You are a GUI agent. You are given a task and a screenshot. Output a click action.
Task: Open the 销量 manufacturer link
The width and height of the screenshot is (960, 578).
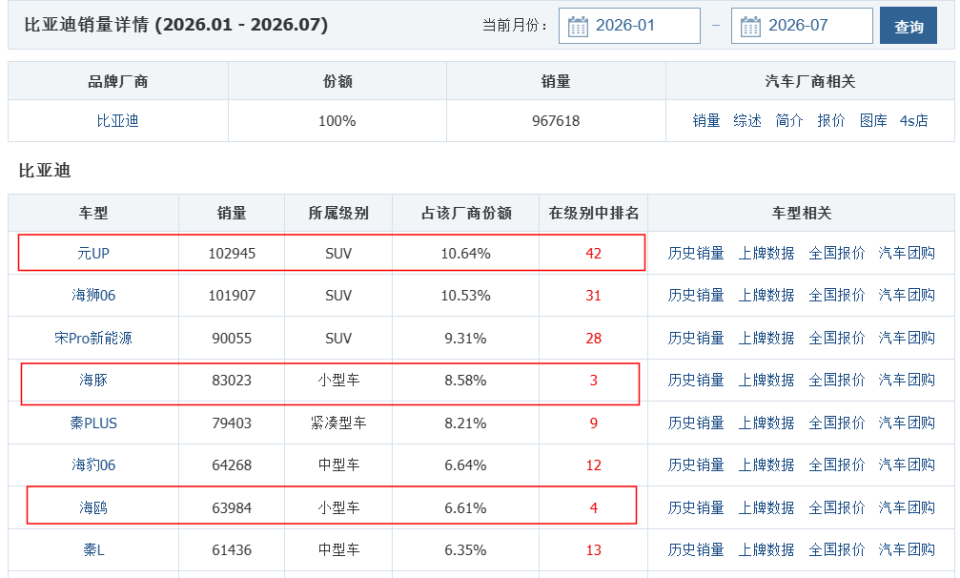coord(706,121)
